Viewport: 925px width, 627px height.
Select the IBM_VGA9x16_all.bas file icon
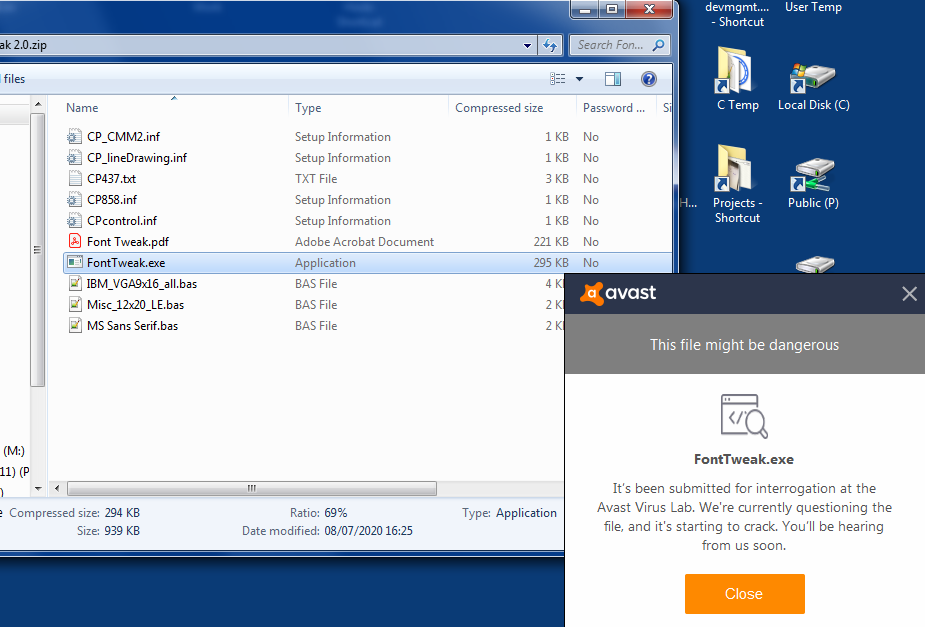(x=74, y=284)
